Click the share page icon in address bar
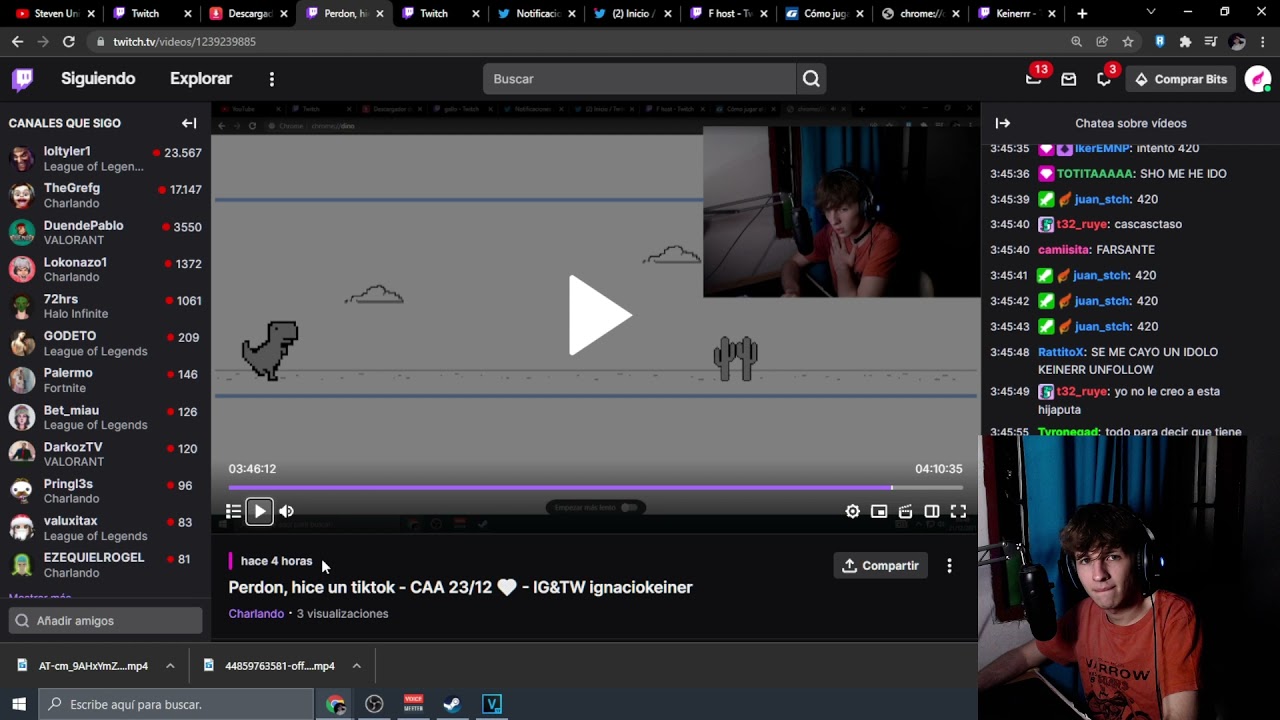The image size is (1280, 720). (x=1102, y=42)
